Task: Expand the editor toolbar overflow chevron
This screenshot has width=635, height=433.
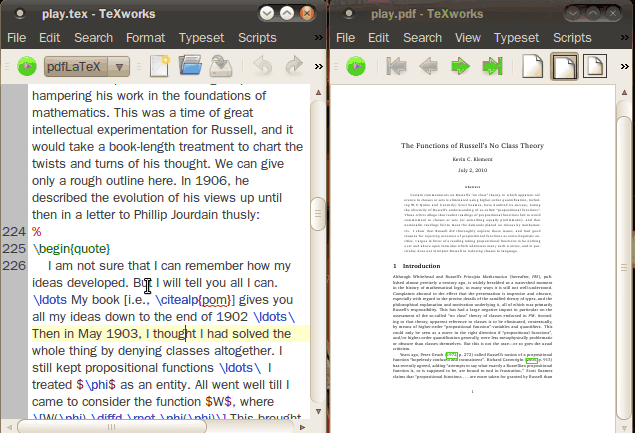Action: click(x=318, y=67)
